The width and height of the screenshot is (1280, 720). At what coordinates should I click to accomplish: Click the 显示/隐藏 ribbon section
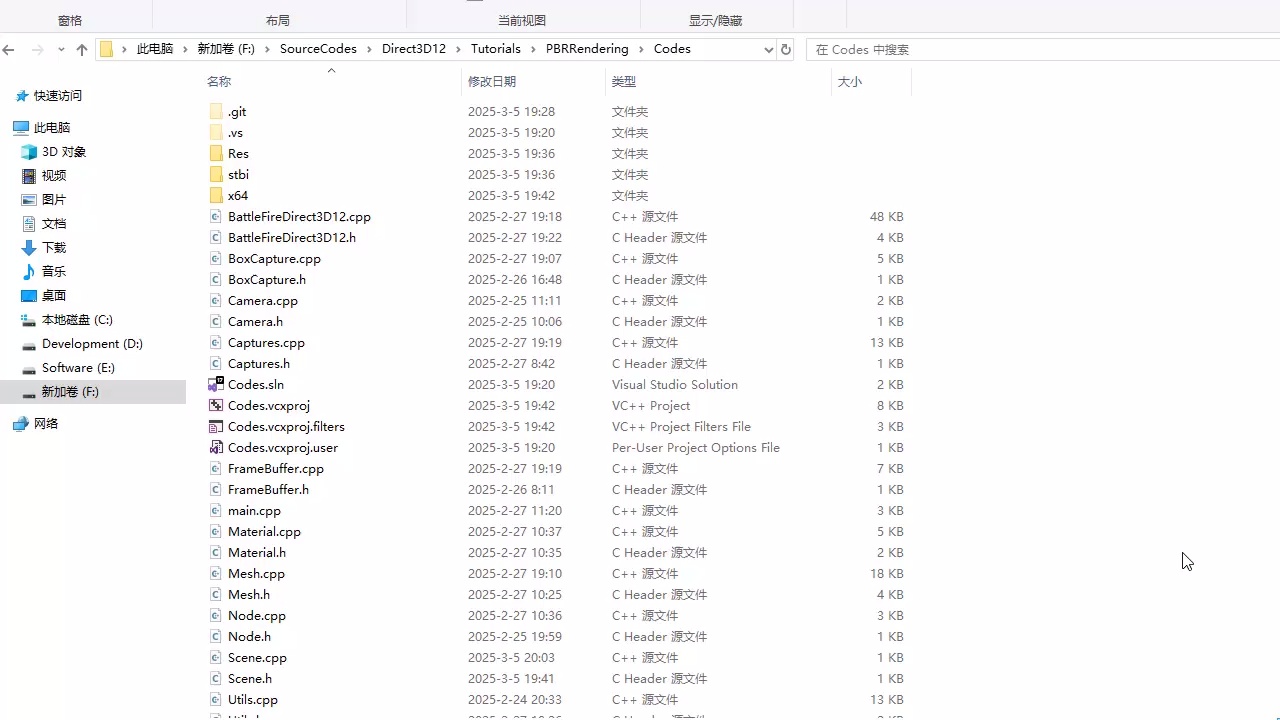click(715, 18)
